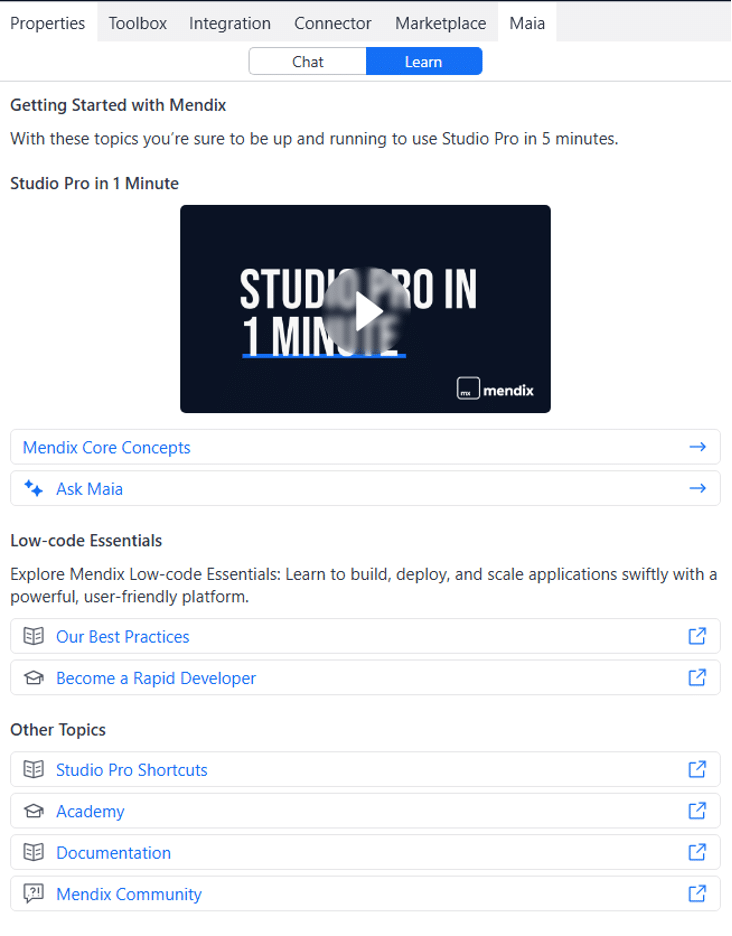Select the Learn toggle button
The height and width of the screenshot is (936, 732).
click(423, 62)
